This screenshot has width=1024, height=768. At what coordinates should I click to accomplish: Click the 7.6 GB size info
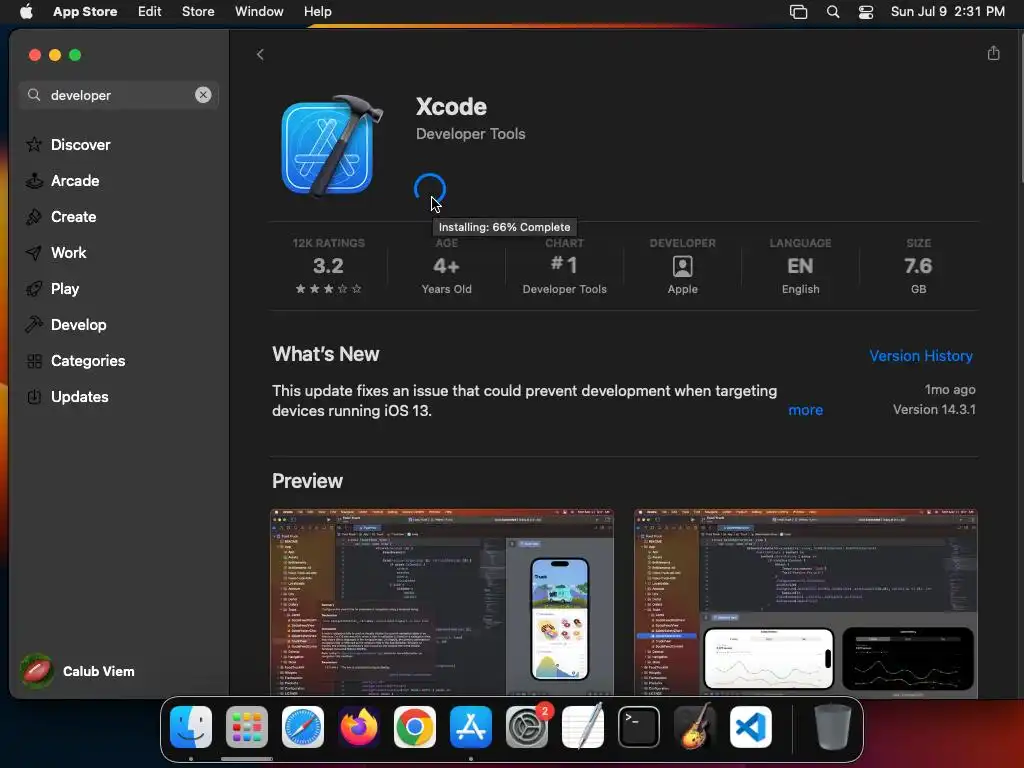tap(918, 267)
